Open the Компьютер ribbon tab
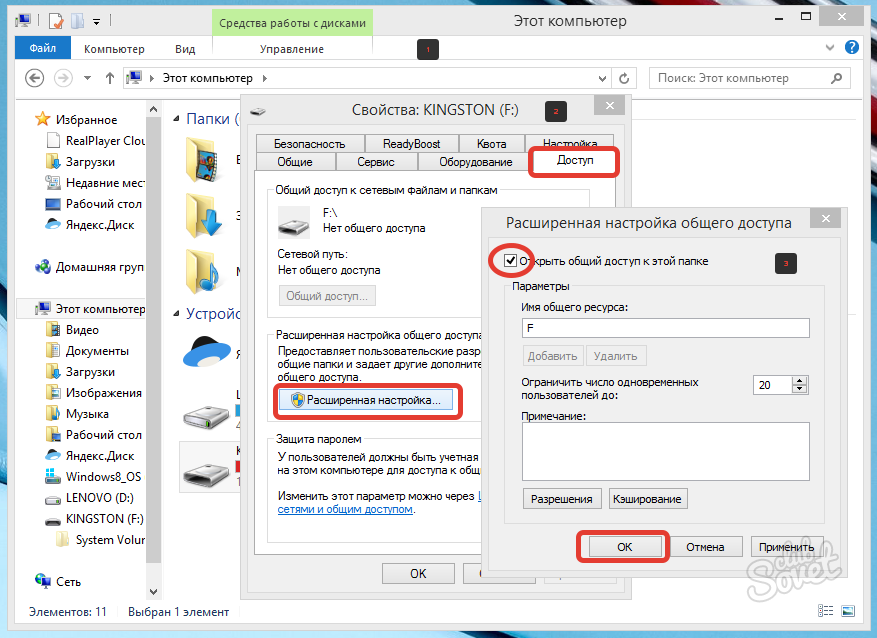 coord(114,49)
